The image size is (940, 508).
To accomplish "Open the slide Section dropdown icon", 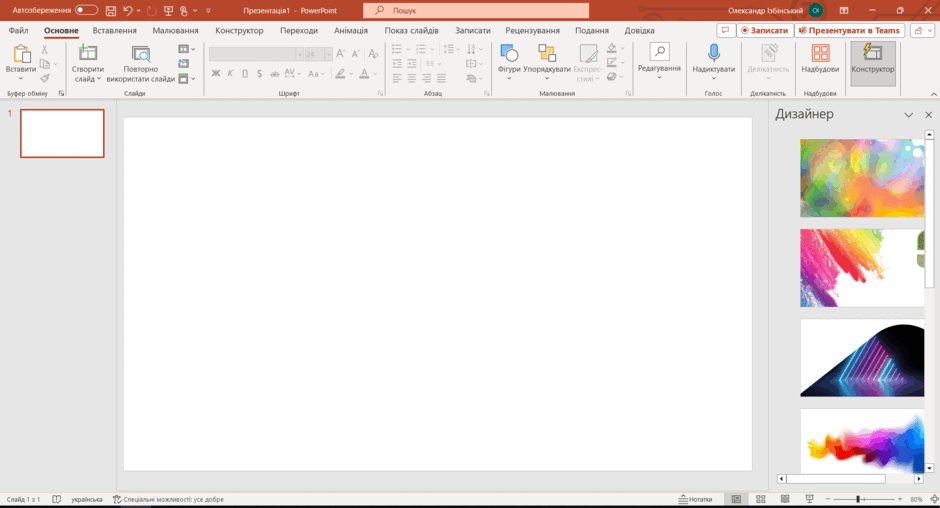I will click(186, 79).
